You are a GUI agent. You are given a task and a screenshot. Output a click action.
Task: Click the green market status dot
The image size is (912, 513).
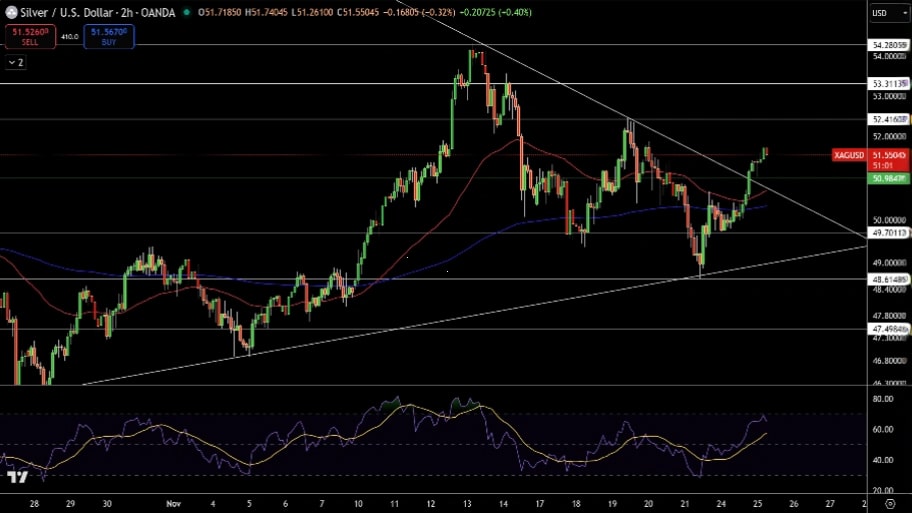point(186,13)
